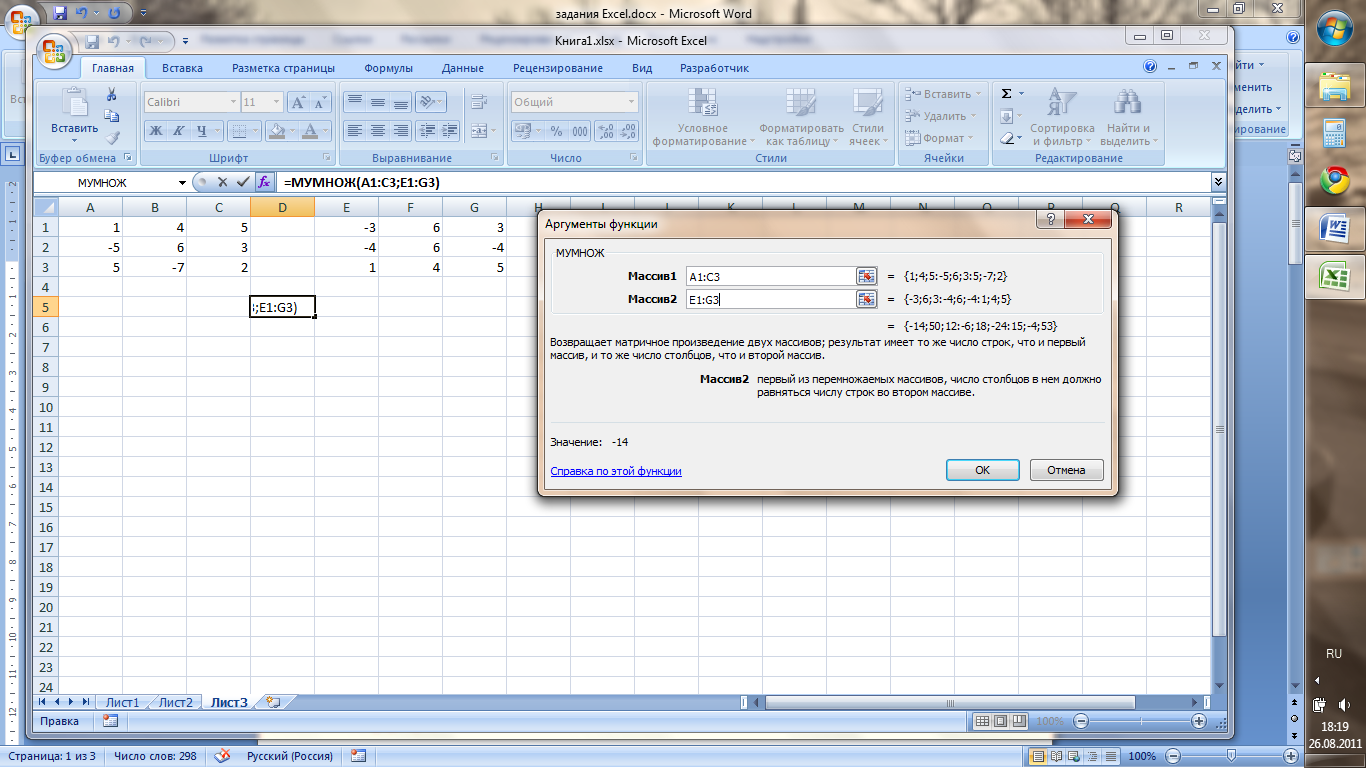Screen dimensions: 1366x768
Task: Click the insert function fx button
Action: [265, 182]
